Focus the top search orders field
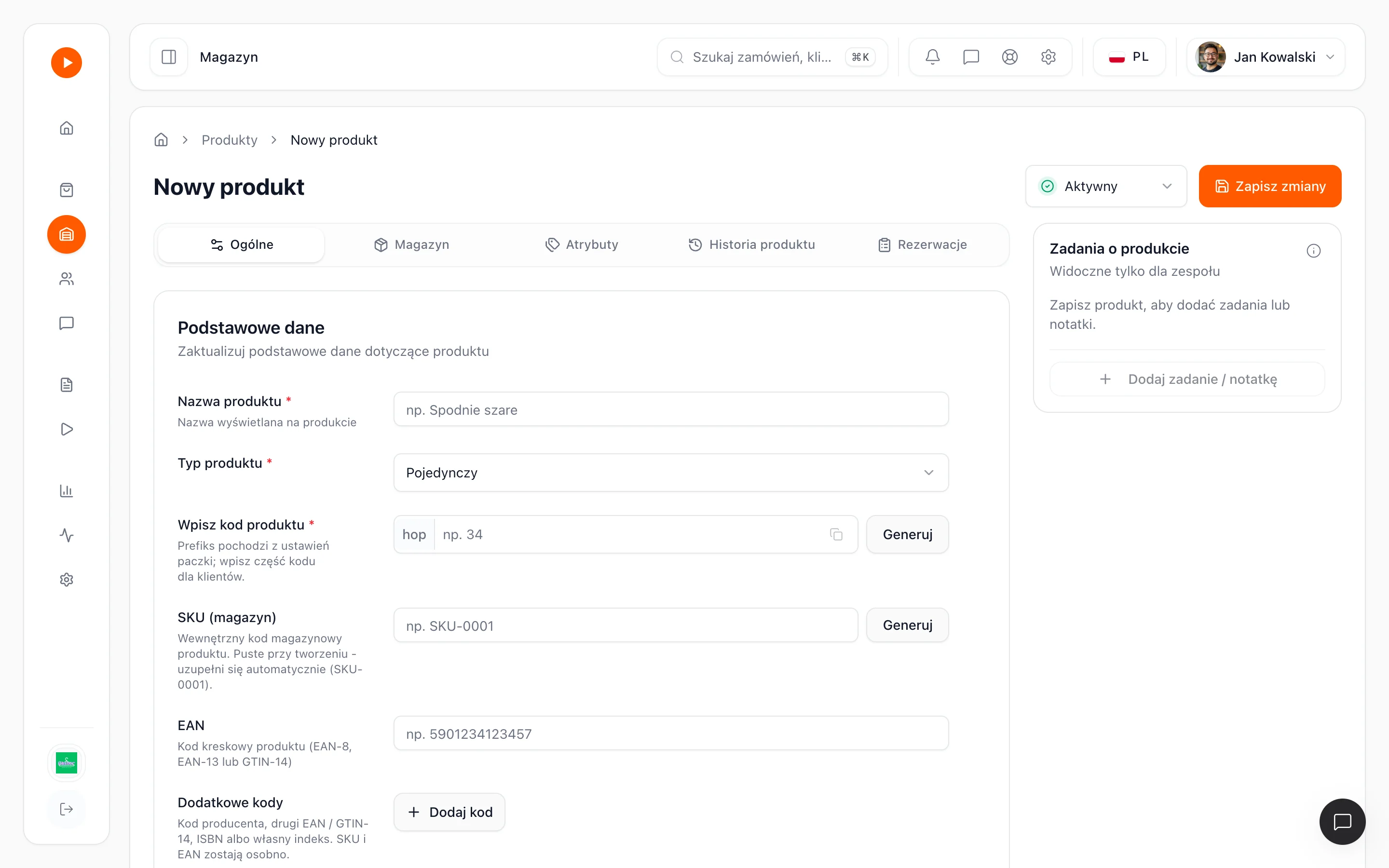 773,57
